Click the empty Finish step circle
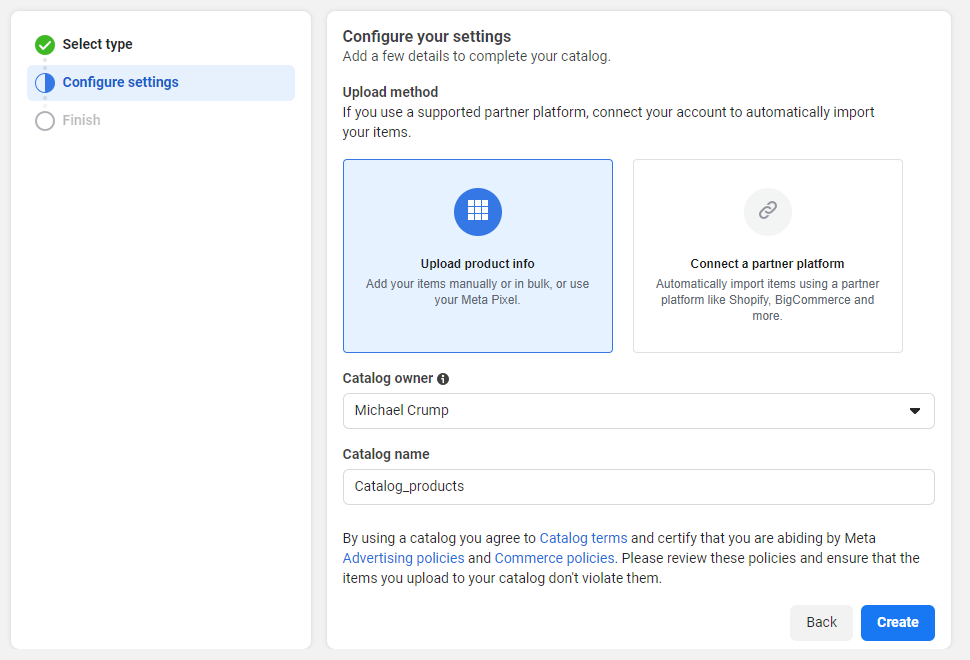This screenshot has width=970, height=660. pyautogui.click(x=45, y=121)
